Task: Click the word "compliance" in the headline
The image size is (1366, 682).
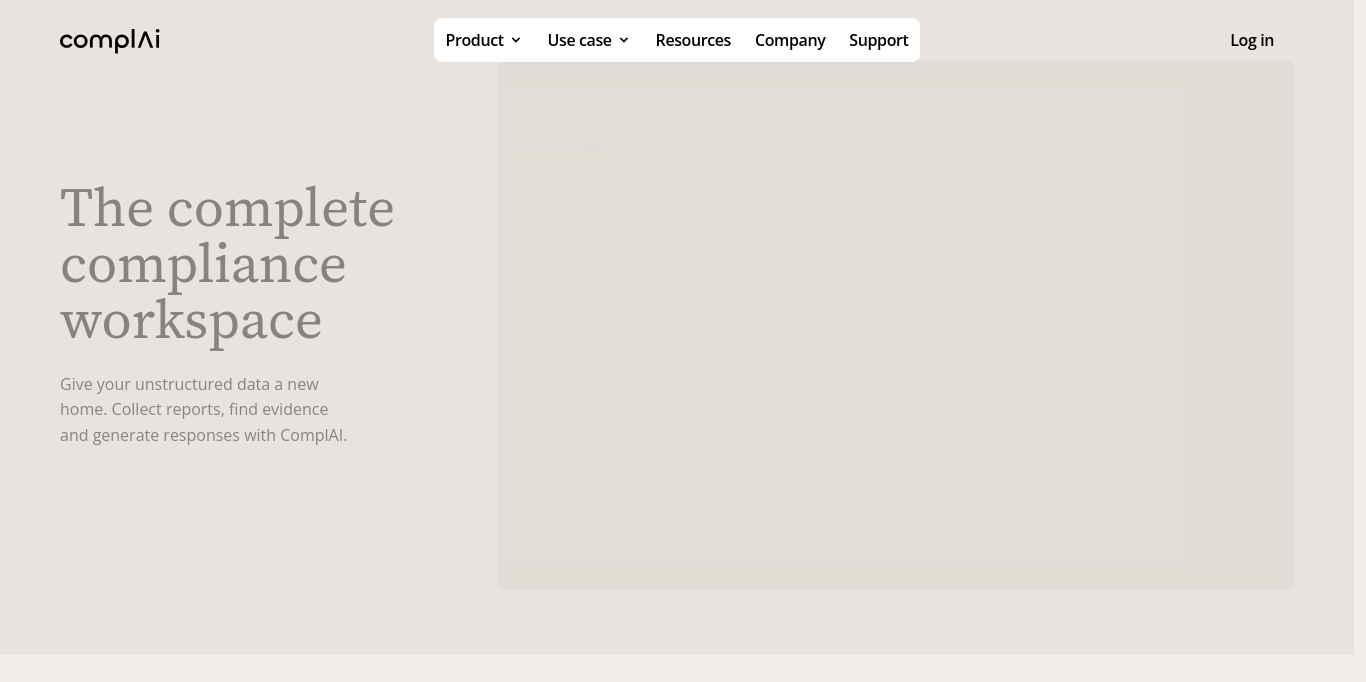Action: (203, 265)
